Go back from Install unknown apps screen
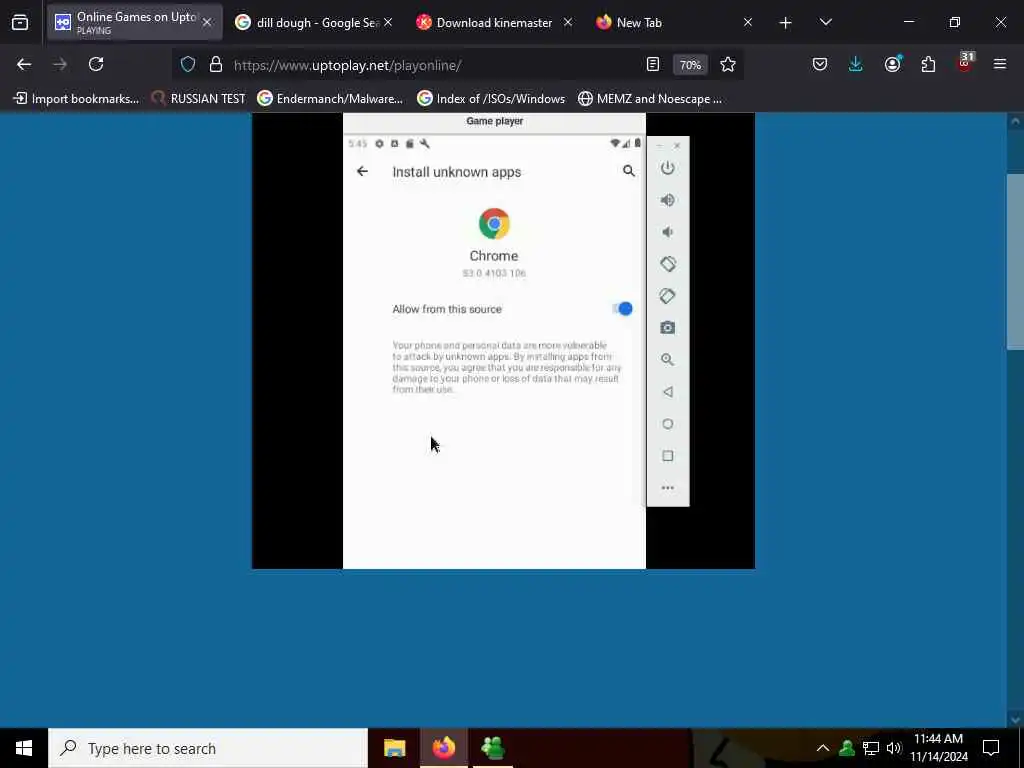 [362, 171]
